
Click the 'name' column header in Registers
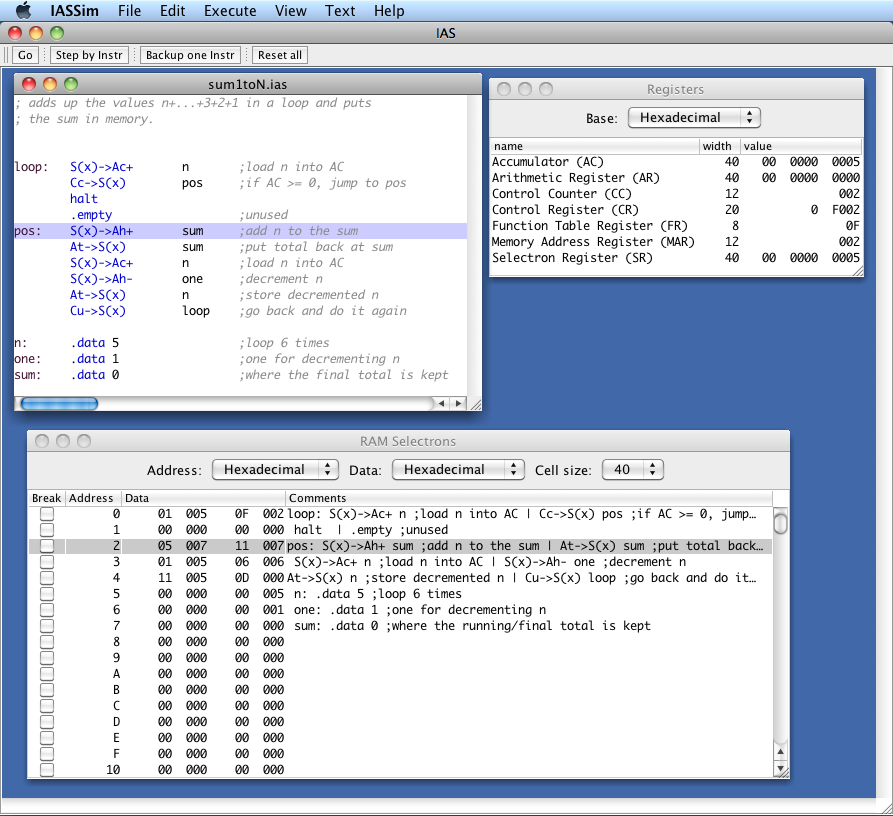(595, 146)
